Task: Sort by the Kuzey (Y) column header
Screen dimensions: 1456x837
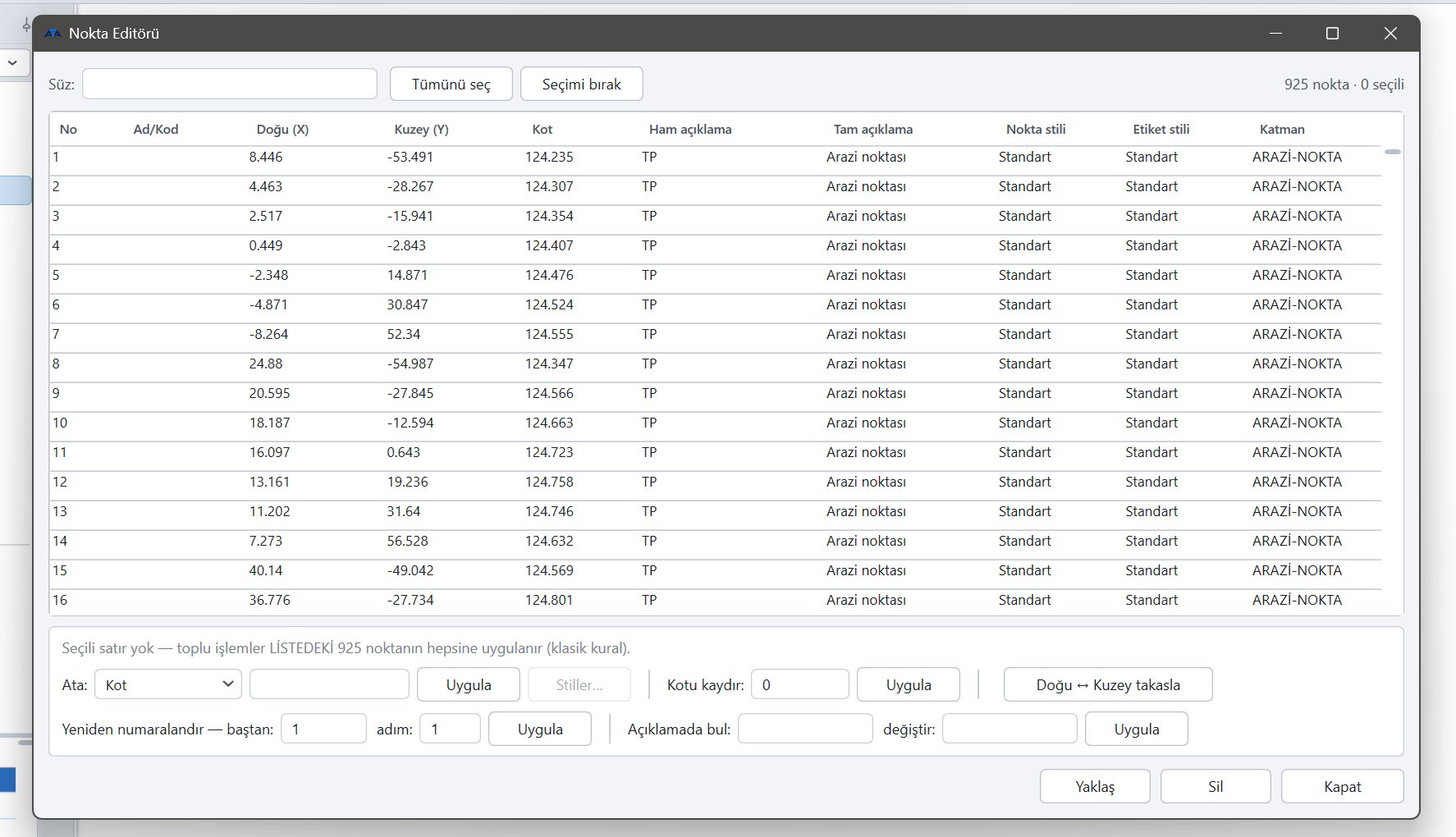Action: point(421,129)
